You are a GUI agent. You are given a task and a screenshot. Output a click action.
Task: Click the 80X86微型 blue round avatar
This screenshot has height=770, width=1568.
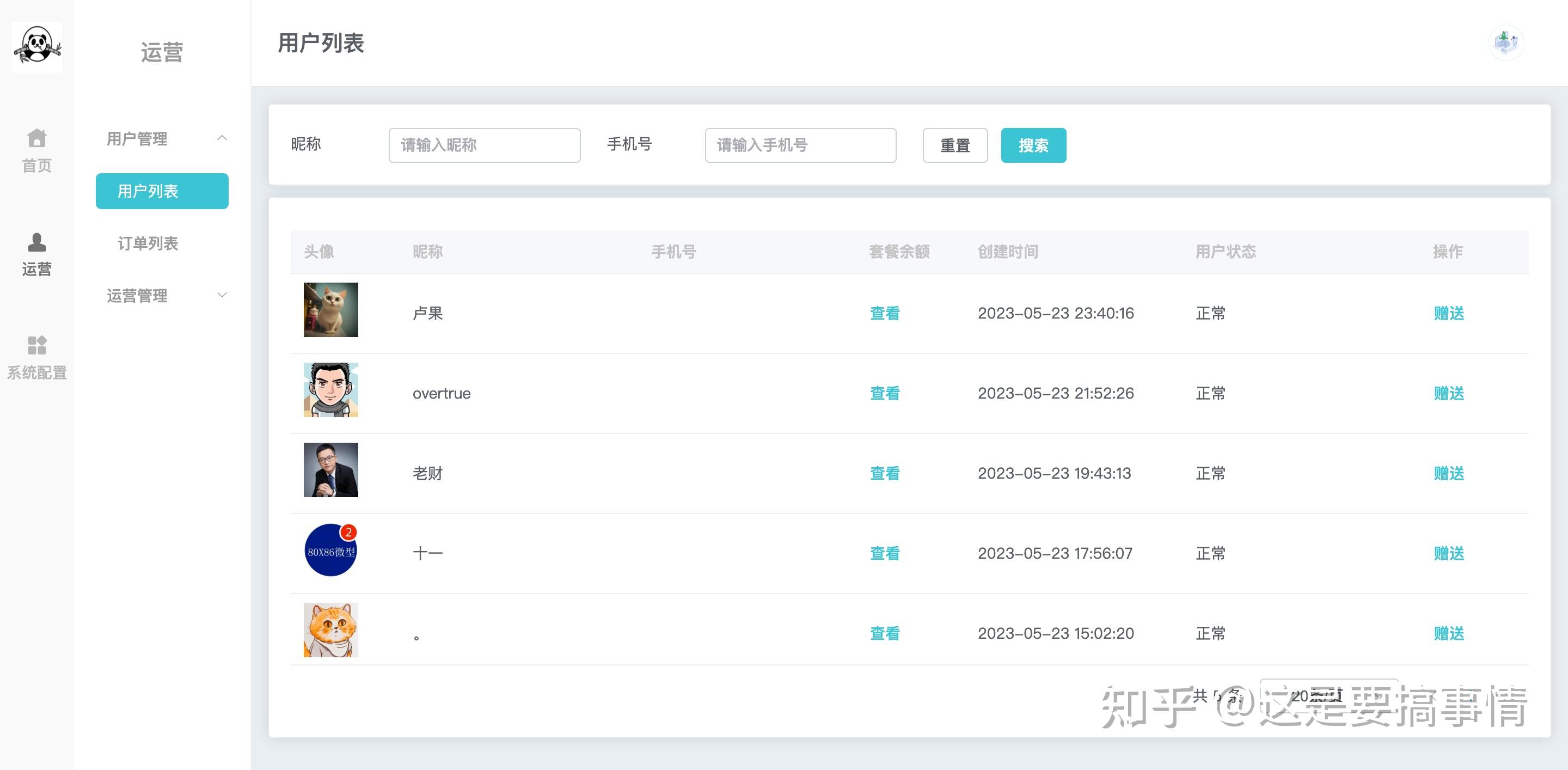coord(330,550)
